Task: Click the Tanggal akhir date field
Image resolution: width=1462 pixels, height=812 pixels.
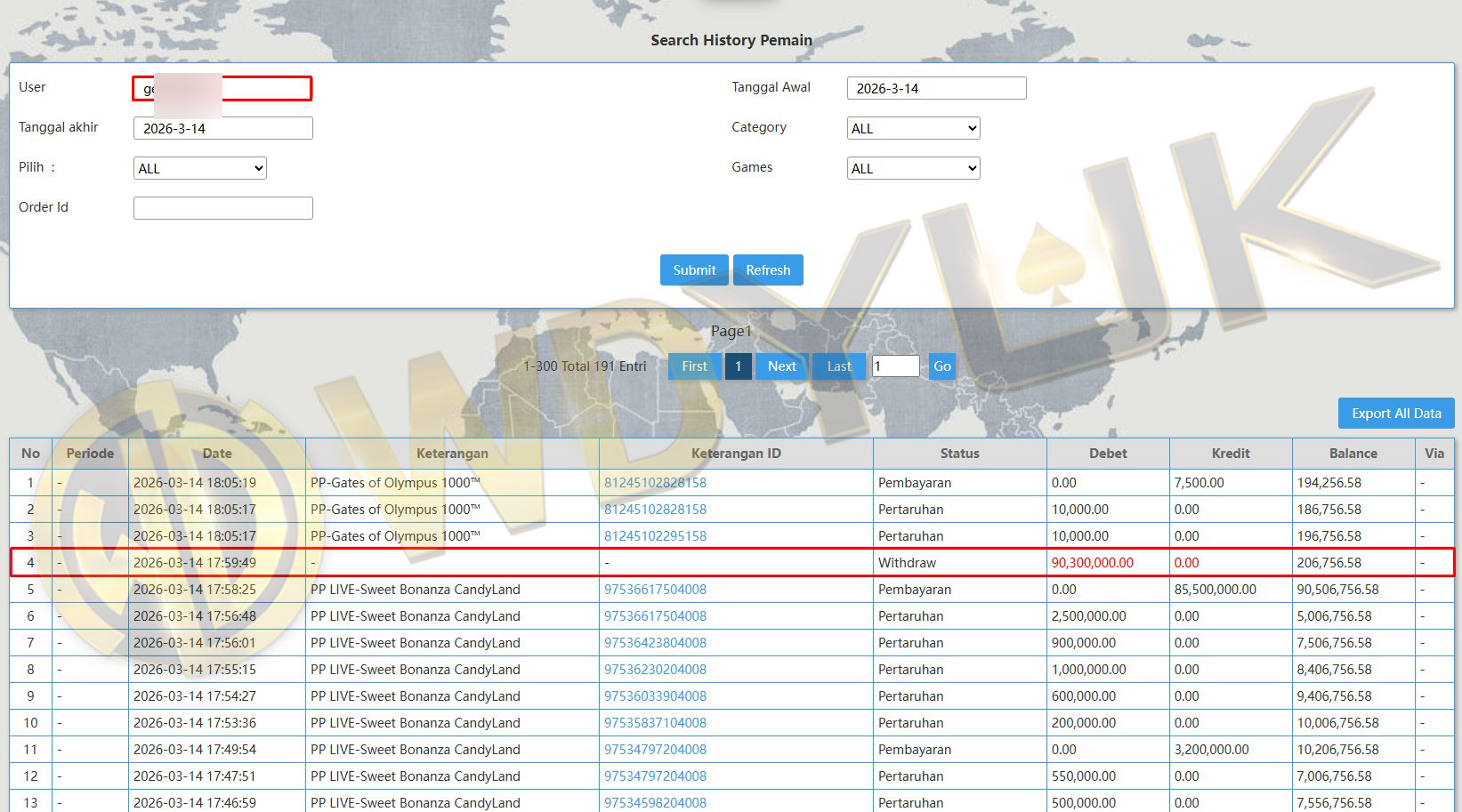Action: (x=222, y=128)
